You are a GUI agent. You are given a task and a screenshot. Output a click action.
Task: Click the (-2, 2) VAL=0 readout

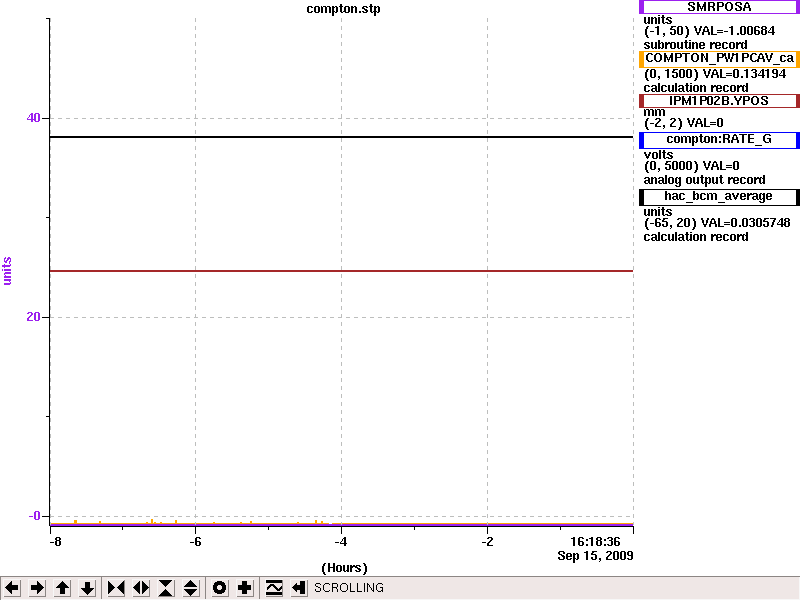coord(684,122)
